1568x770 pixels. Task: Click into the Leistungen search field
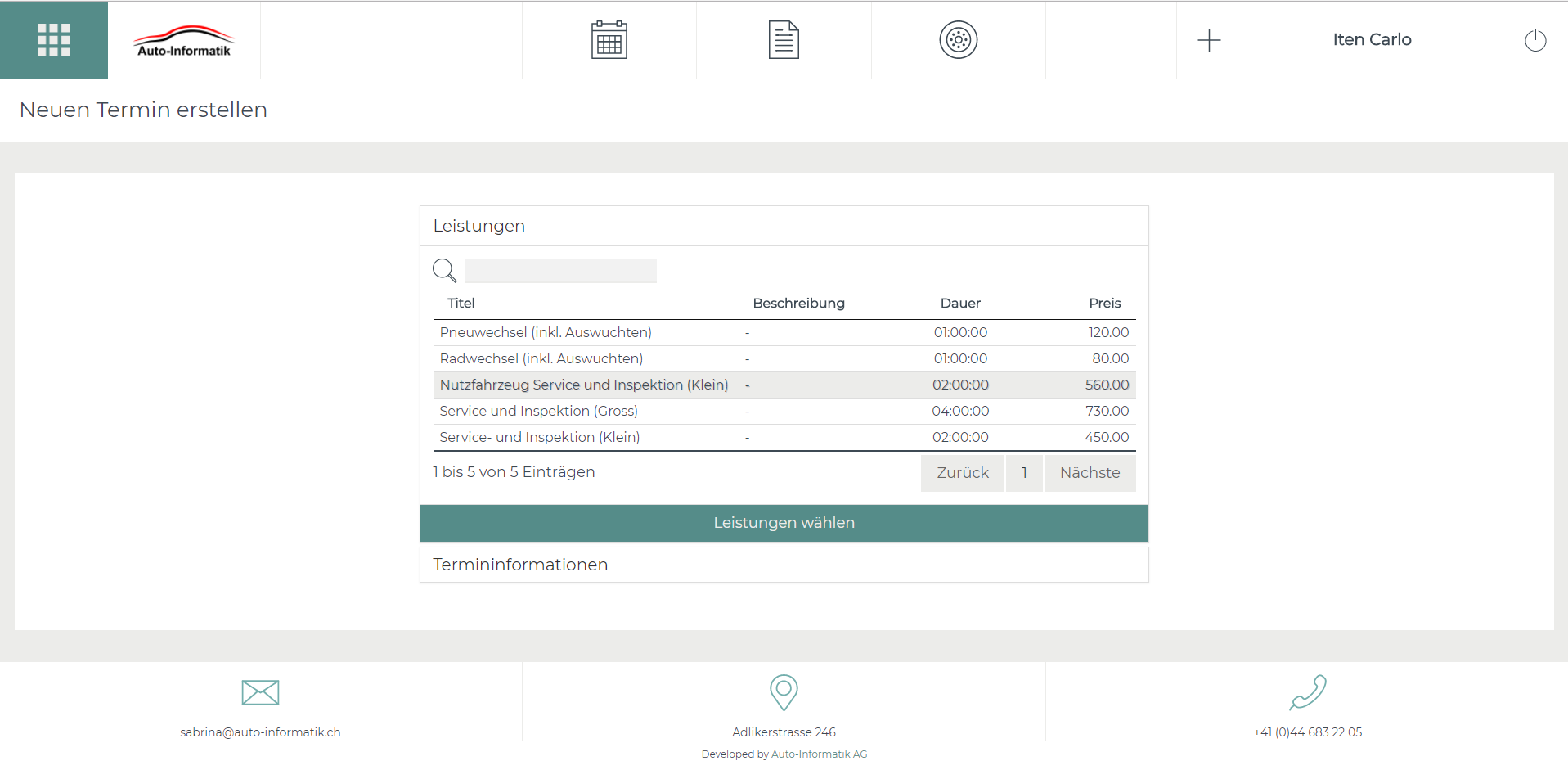click(560, 271)
